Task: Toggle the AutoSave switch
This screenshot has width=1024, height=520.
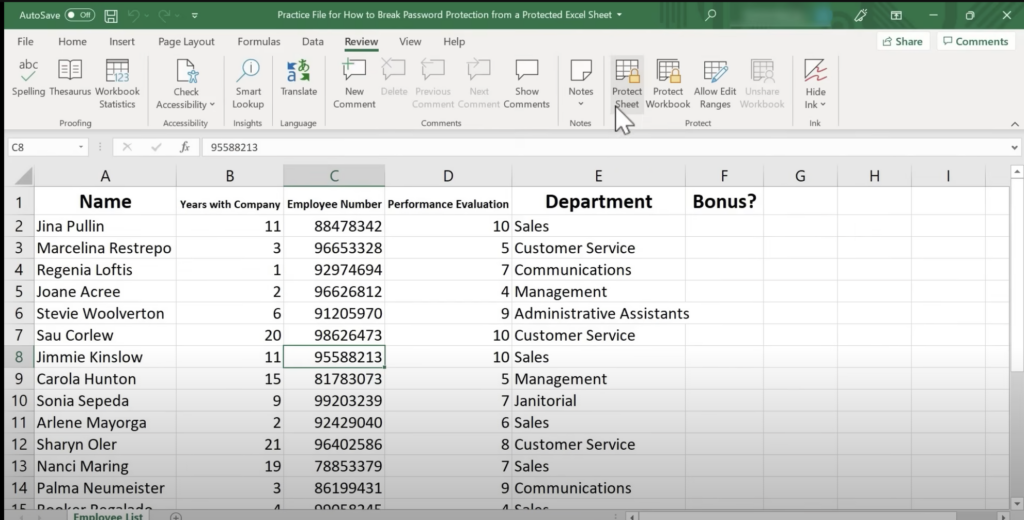Action: (x=80, y=15)
